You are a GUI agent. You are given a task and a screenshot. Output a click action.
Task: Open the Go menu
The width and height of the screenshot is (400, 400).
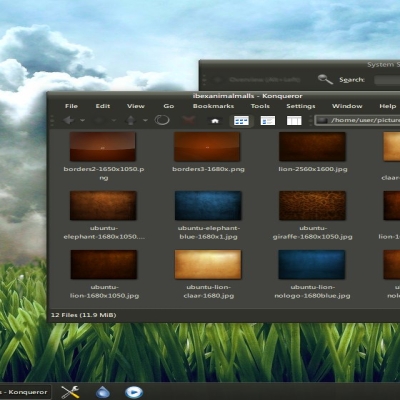pos(169,106)
